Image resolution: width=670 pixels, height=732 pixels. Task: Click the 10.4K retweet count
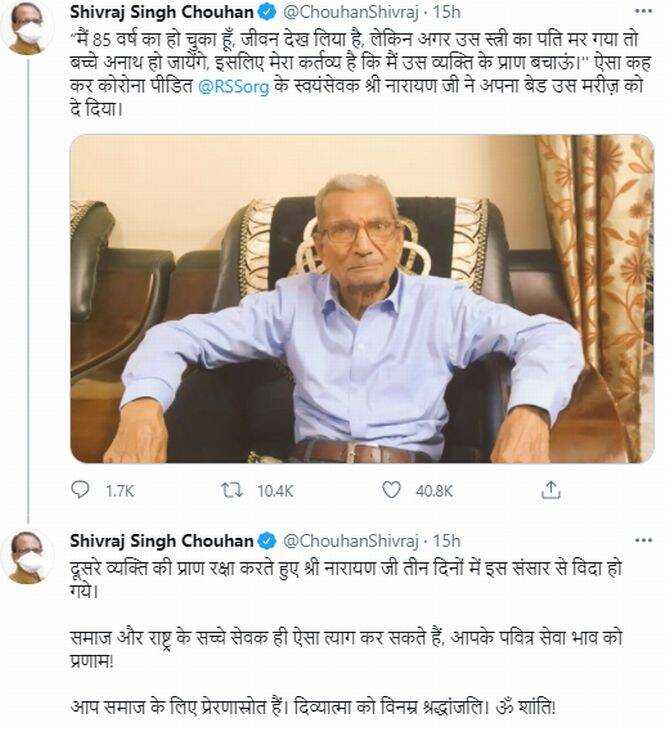[274, 491]
